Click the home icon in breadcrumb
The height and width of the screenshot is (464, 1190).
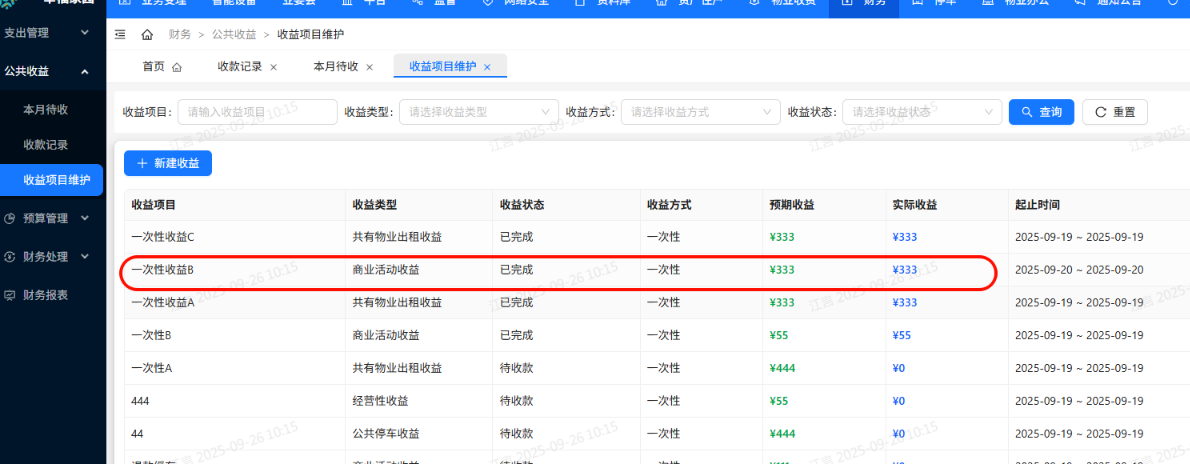147,34
